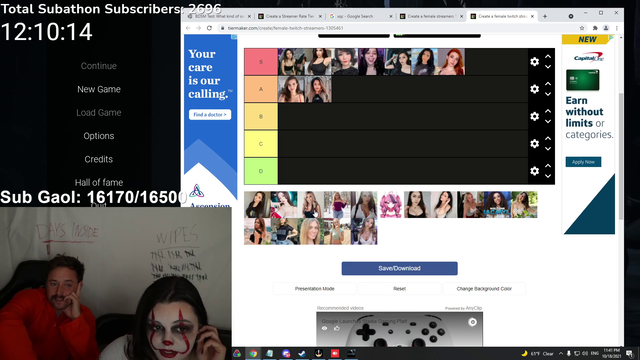Open a new browser tab

click(544, 16)
